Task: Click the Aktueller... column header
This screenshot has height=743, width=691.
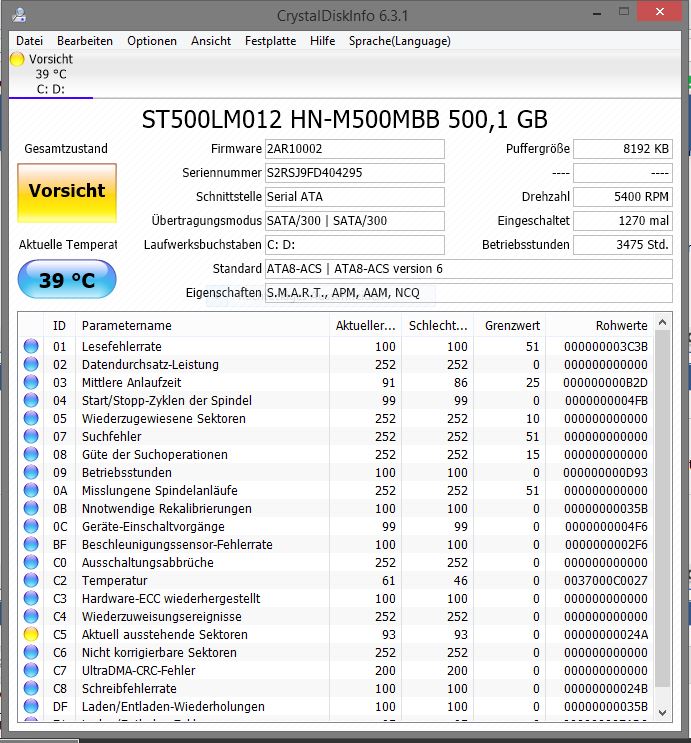Action: (365, 326)
